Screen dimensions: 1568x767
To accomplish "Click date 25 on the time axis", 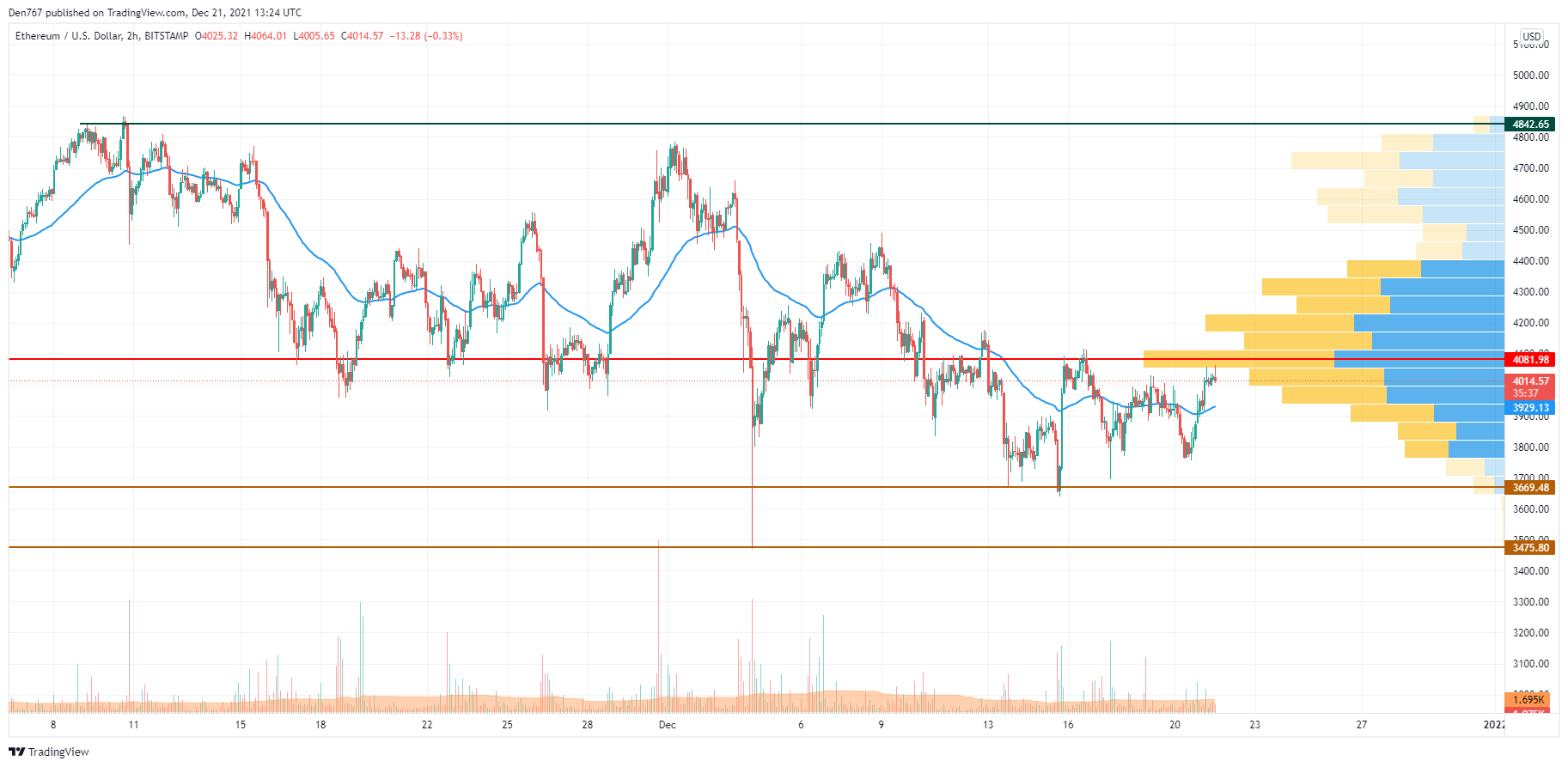I will pos(508,725).
